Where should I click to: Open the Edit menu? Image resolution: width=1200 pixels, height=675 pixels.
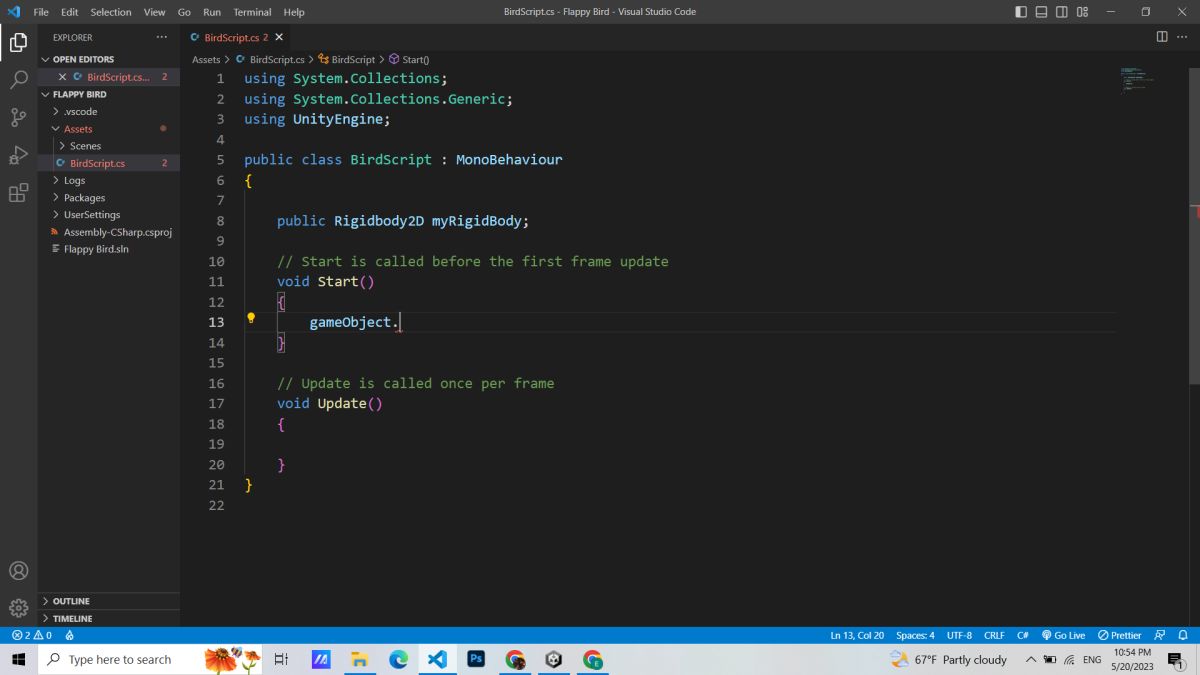[69, 12]
